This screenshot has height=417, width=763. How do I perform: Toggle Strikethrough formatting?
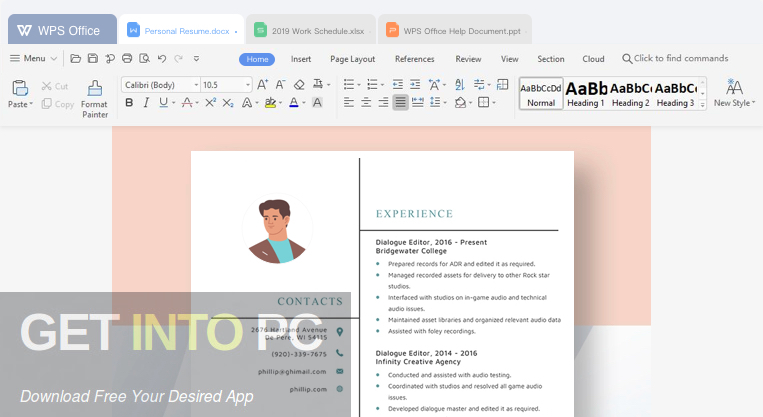(187, 103)
